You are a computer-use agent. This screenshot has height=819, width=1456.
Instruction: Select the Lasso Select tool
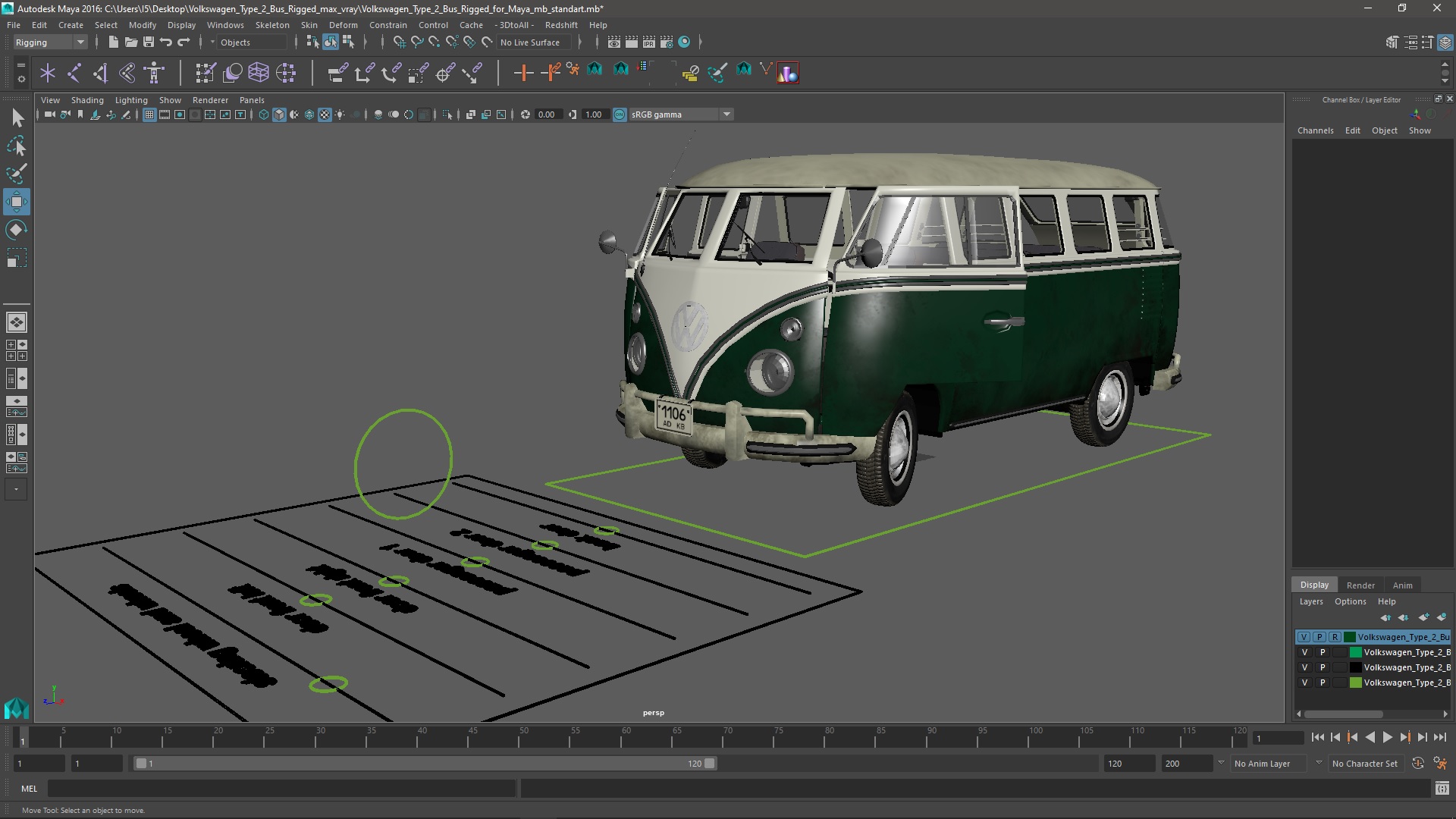(x=17, y=146)
